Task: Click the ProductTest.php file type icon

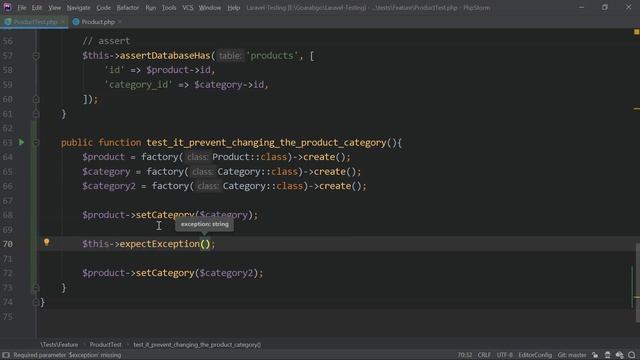Action: (x=8, y=22)
